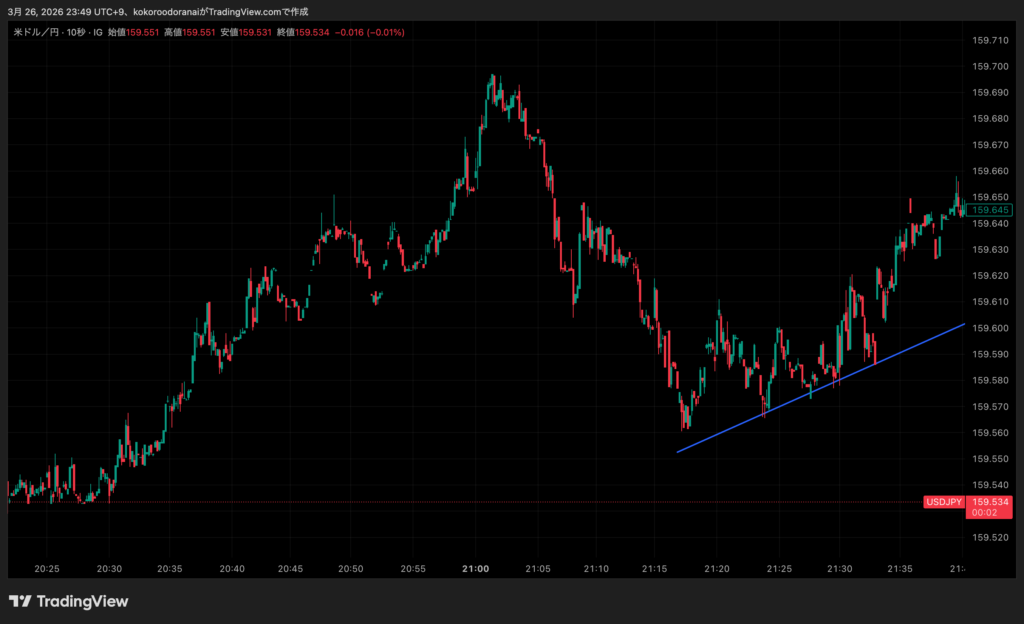Click the 159.520 price scale label

(x=990, y=538)
